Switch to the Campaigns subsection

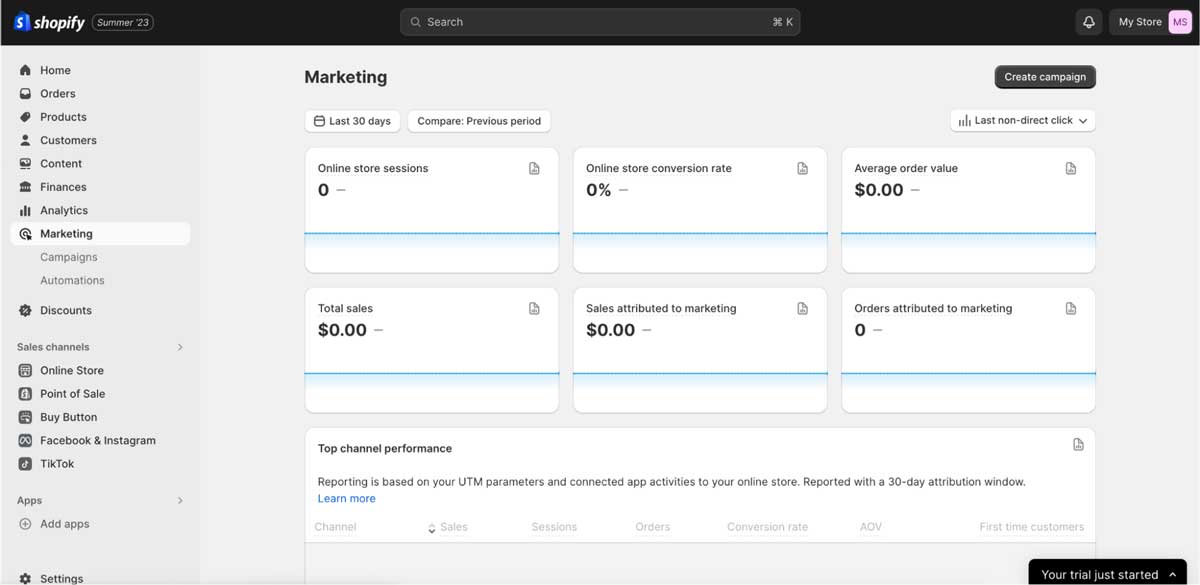pos(68,256)
